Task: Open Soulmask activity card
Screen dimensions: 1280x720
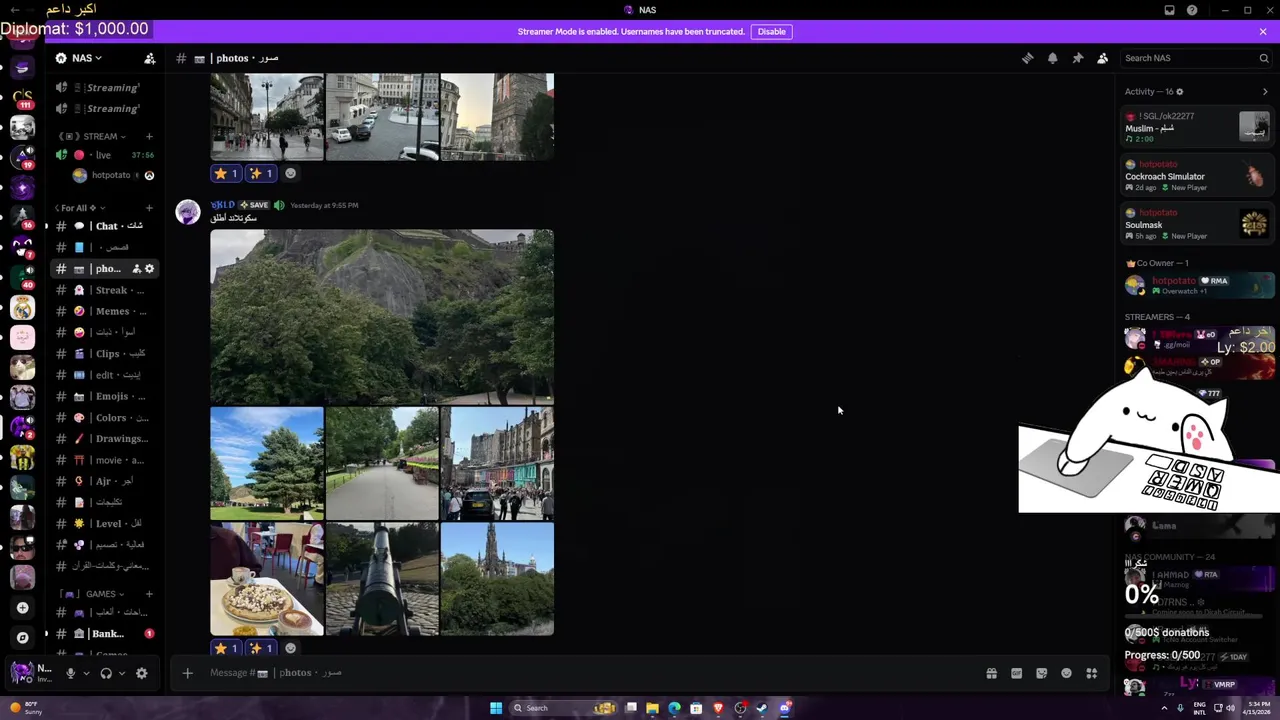Action: [x=1197, y=224]
